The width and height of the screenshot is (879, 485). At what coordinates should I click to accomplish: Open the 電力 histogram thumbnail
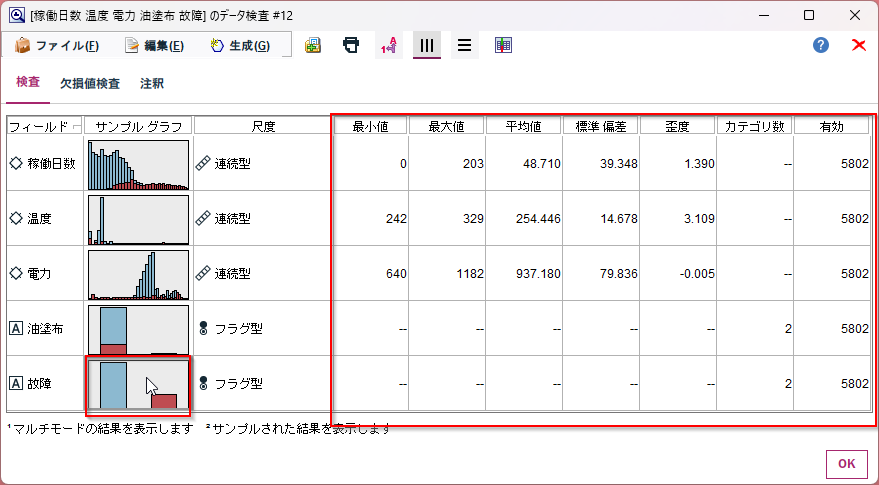(138, 275)
